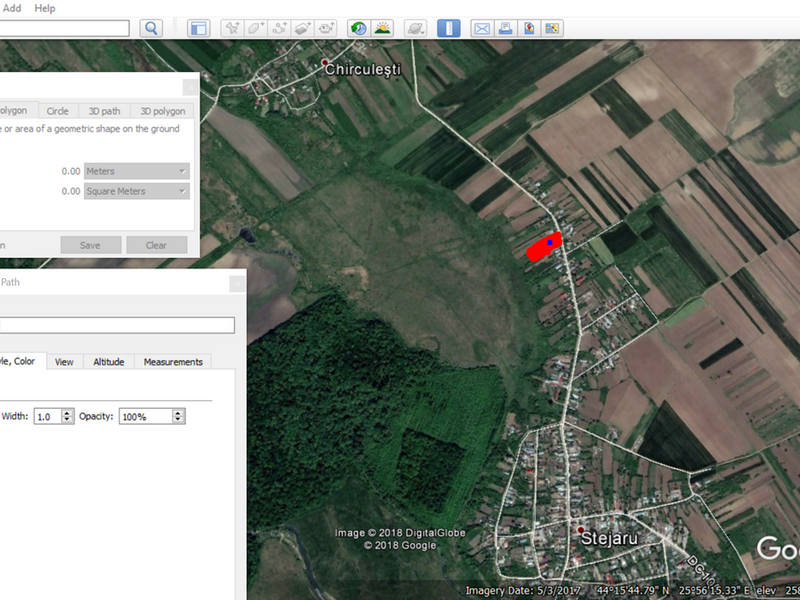Screen dimensions: 800x600
Task: Open the Meters unit dropdown
Action: click(137, 171)
